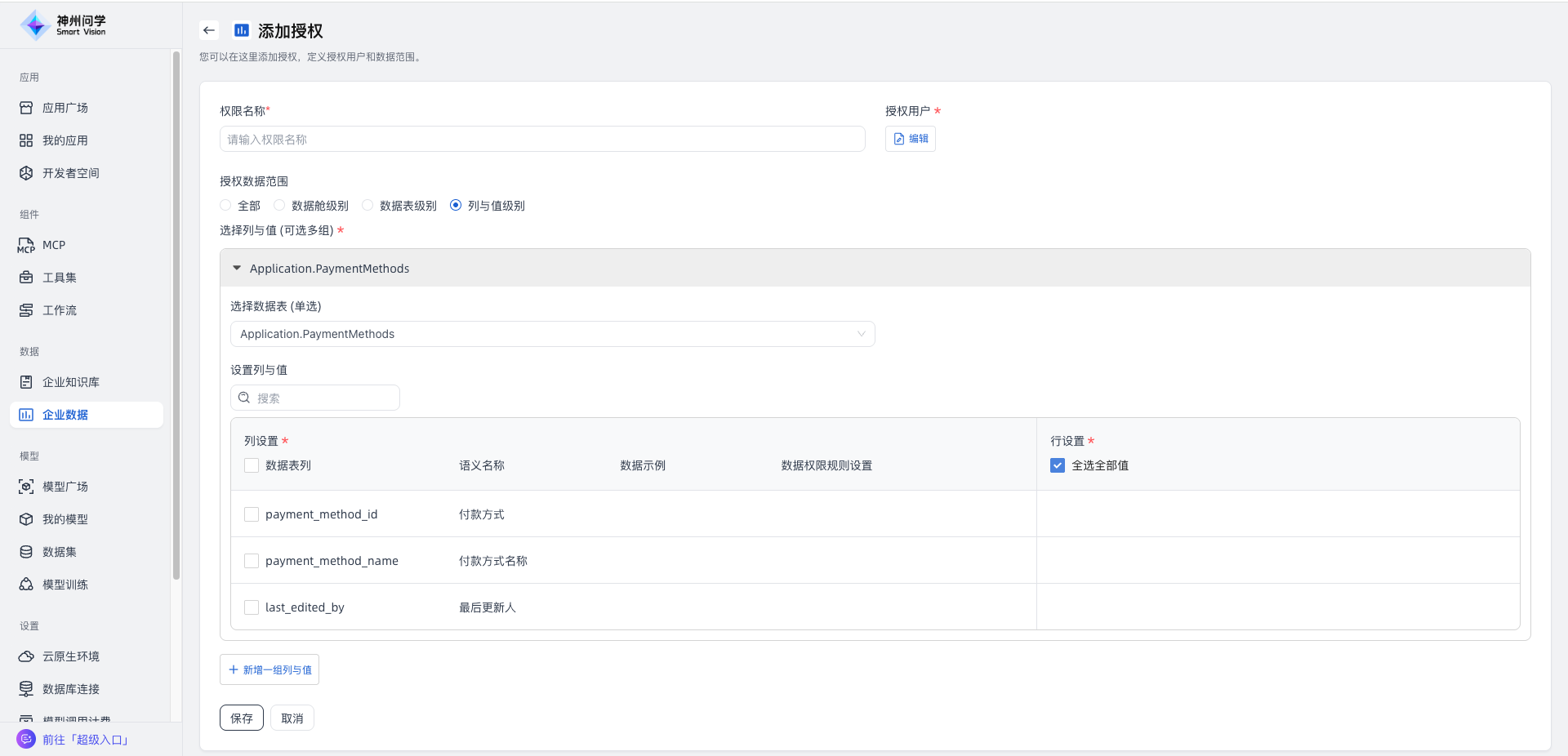The image size is (1568, 756).
Task: Open the Application.PaymentMethods table dropdown
Action: pos(552,334)
